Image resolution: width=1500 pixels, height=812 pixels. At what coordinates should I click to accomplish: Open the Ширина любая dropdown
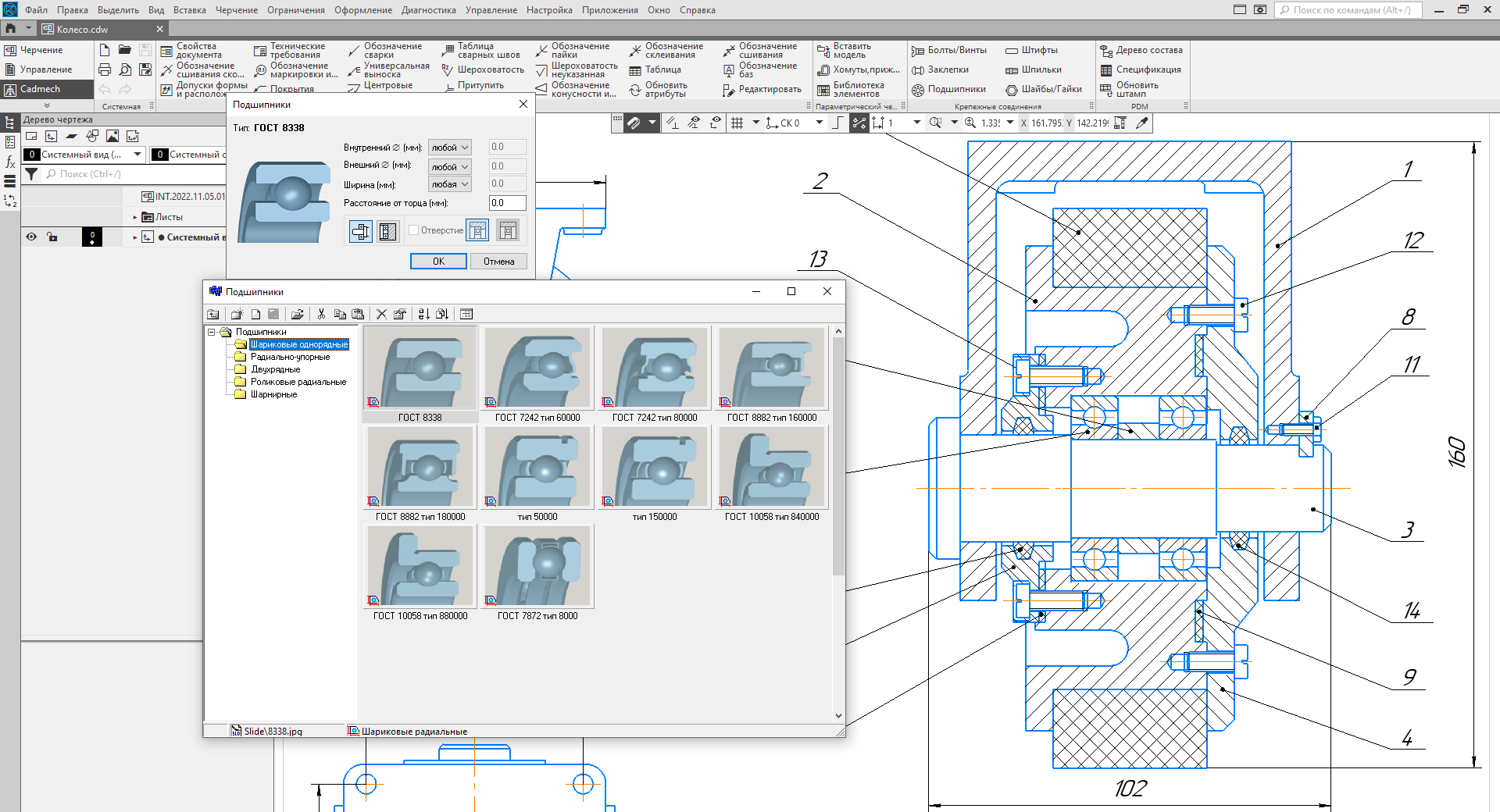(x=450, y=184)
